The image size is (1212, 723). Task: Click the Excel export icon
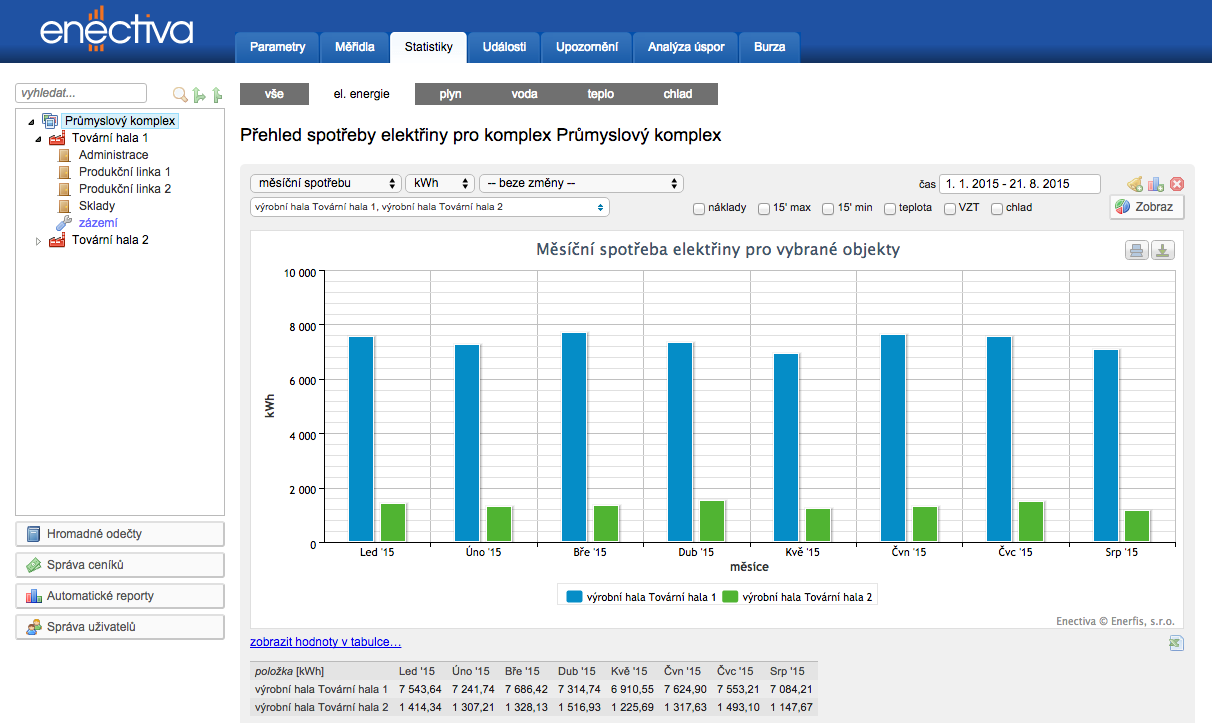click(1176, 643)
